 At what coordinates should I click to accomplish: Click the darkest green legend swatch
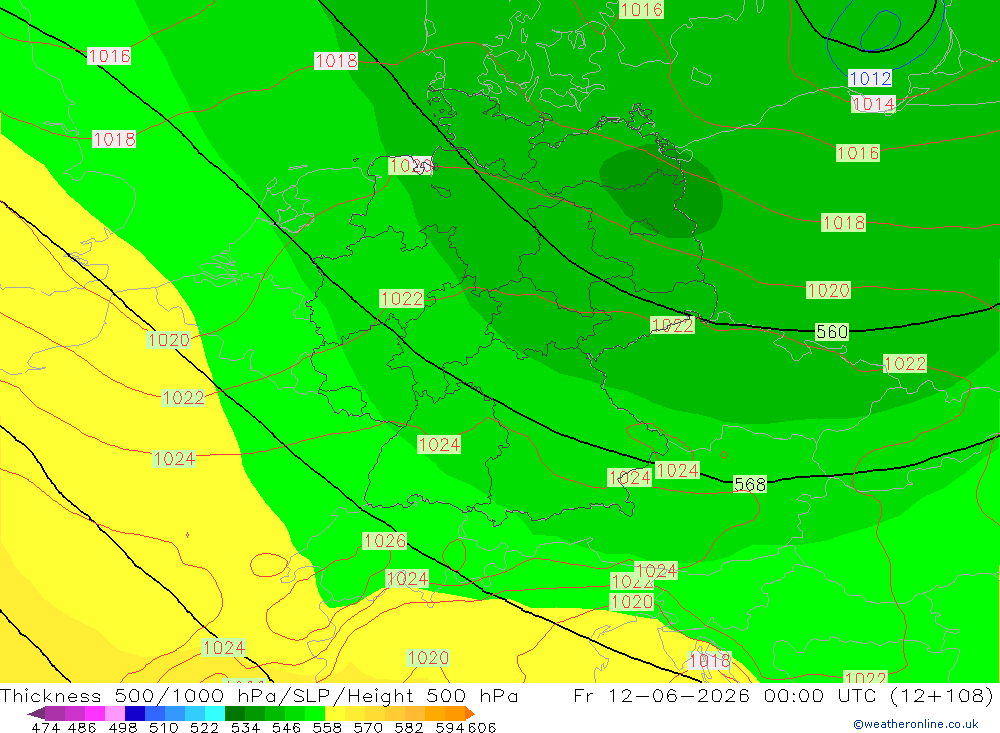coord(235,713)
